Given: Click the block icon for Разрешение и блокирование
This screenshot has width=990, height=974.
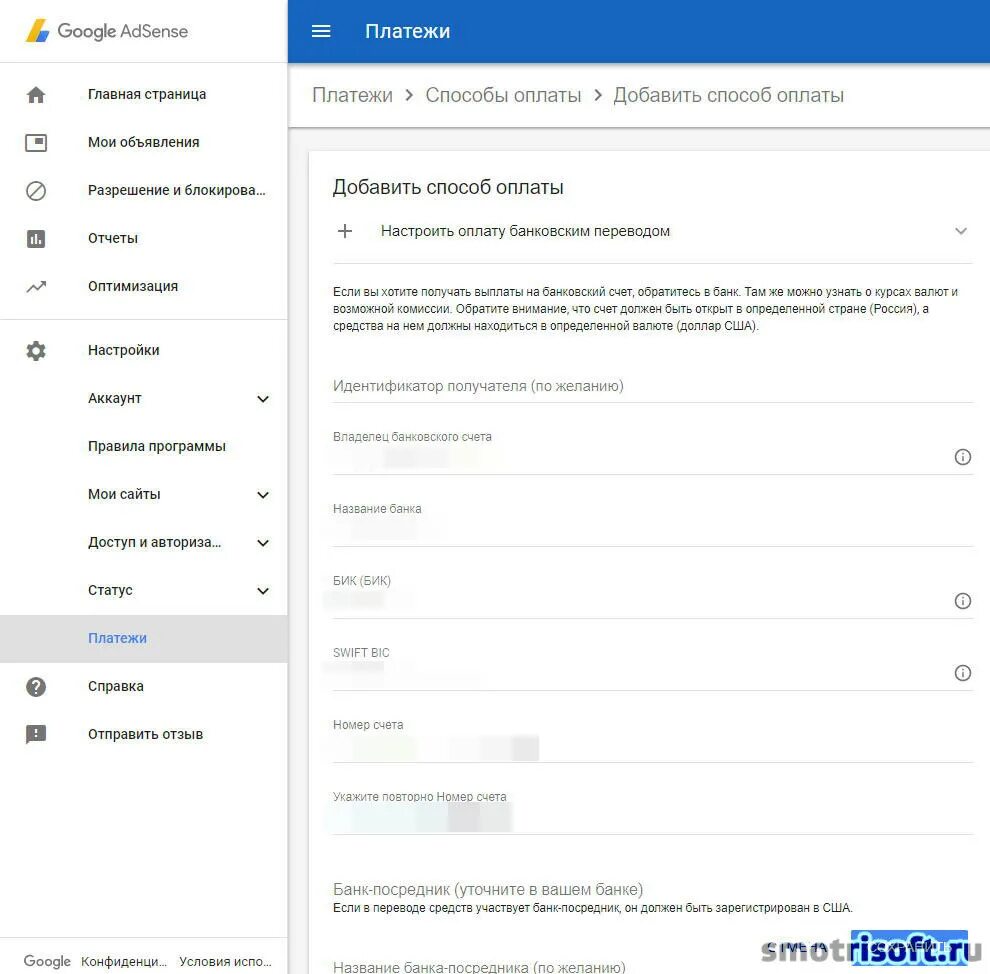Looking at the screenshot, I should [36, 191].
